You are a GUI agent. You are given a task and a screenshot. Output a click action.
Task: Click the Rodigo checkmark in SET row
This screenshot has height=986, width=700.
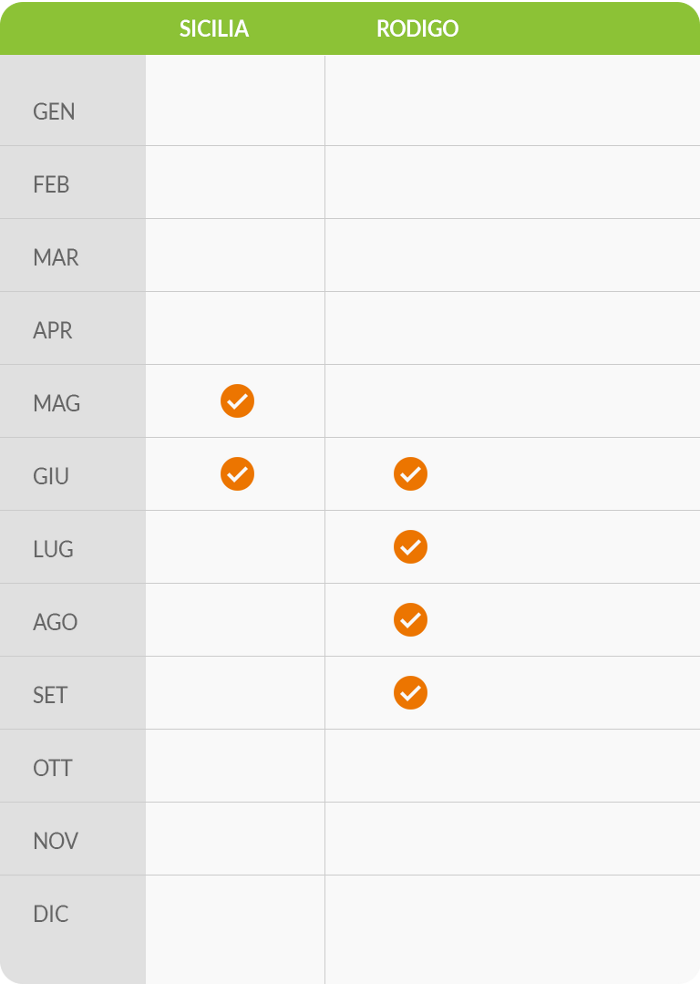point(411,692)
